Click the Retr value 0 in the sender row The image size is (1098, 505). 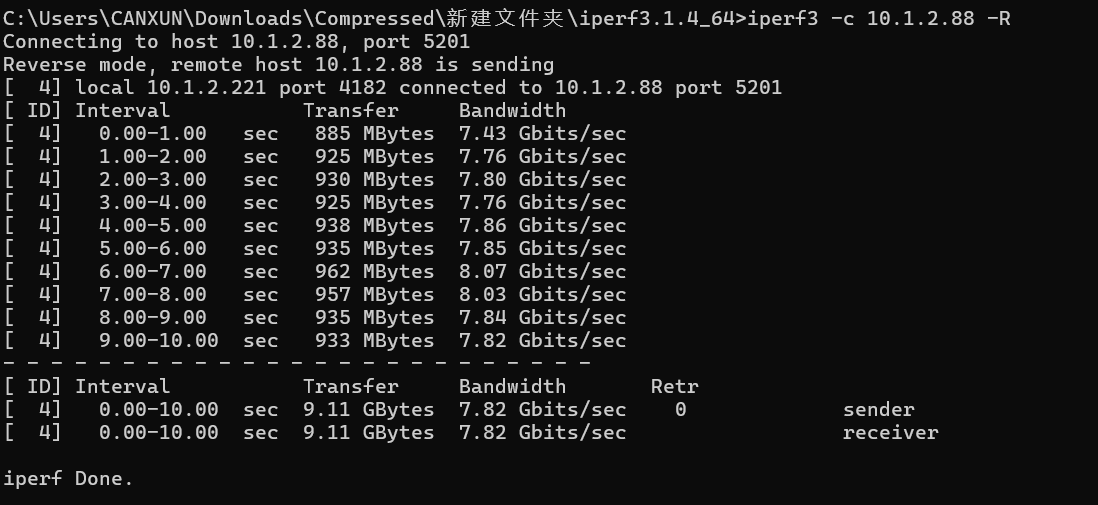click(x=680, y=410)
